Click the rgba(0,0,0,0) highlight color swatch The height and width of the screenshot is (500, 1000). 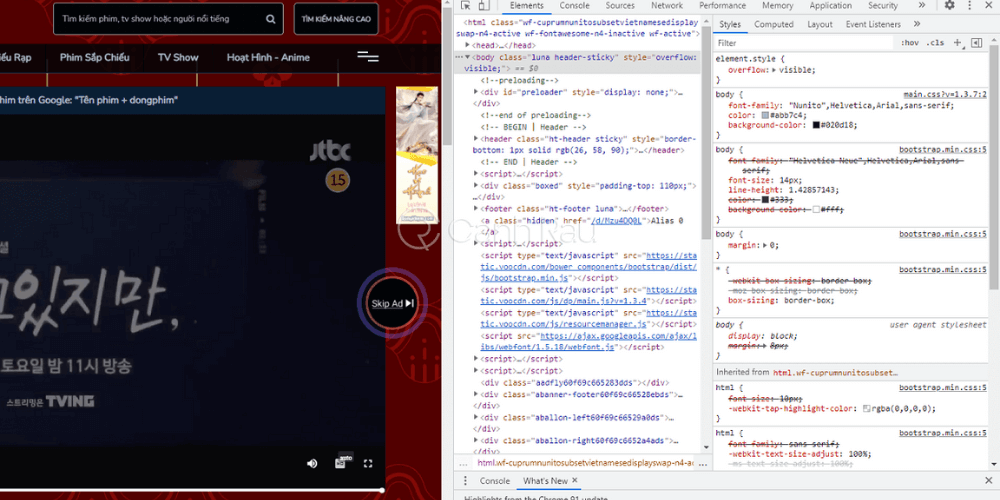867,409
